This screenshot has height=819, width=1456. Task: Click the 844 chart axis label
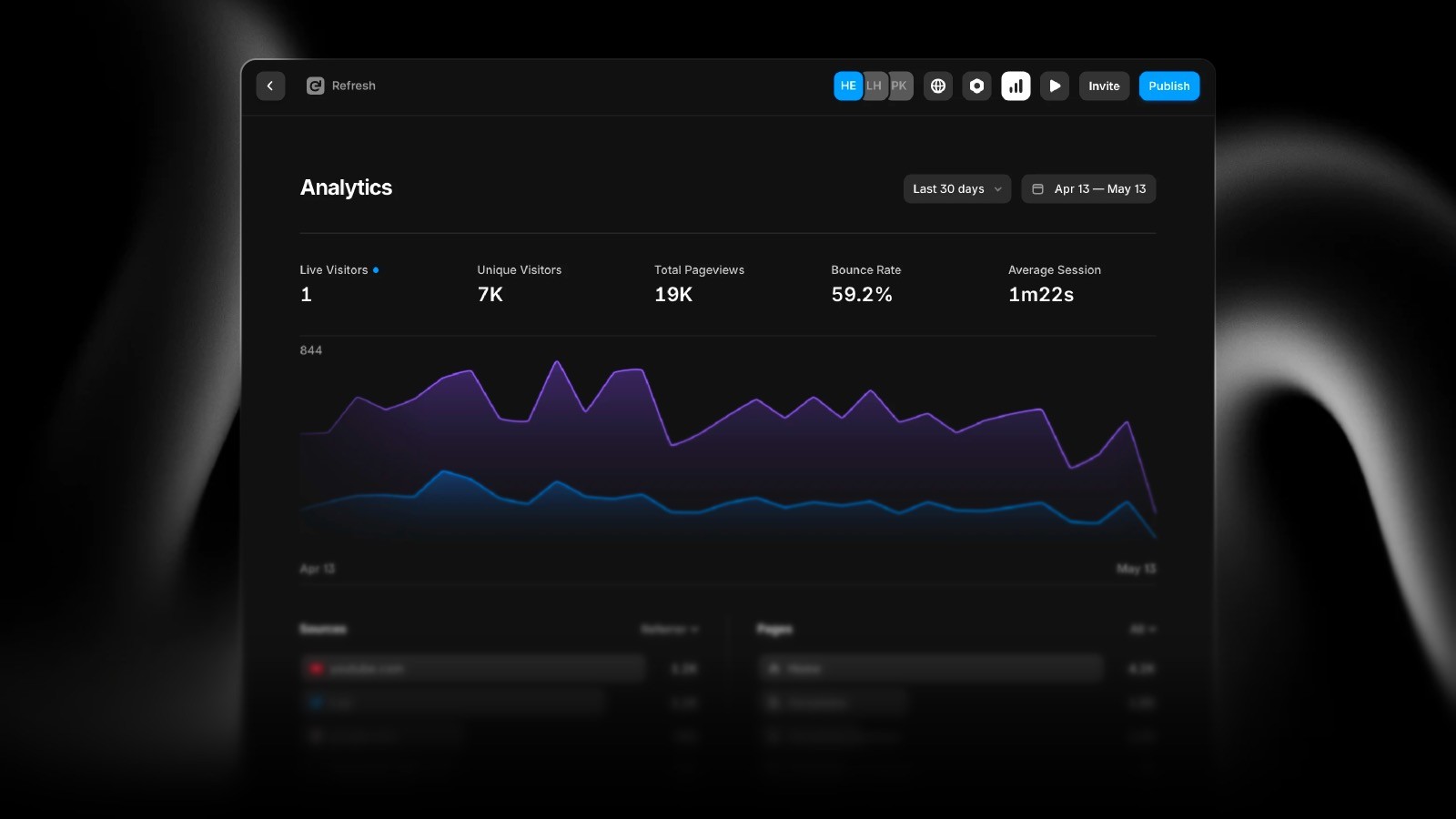311,350
